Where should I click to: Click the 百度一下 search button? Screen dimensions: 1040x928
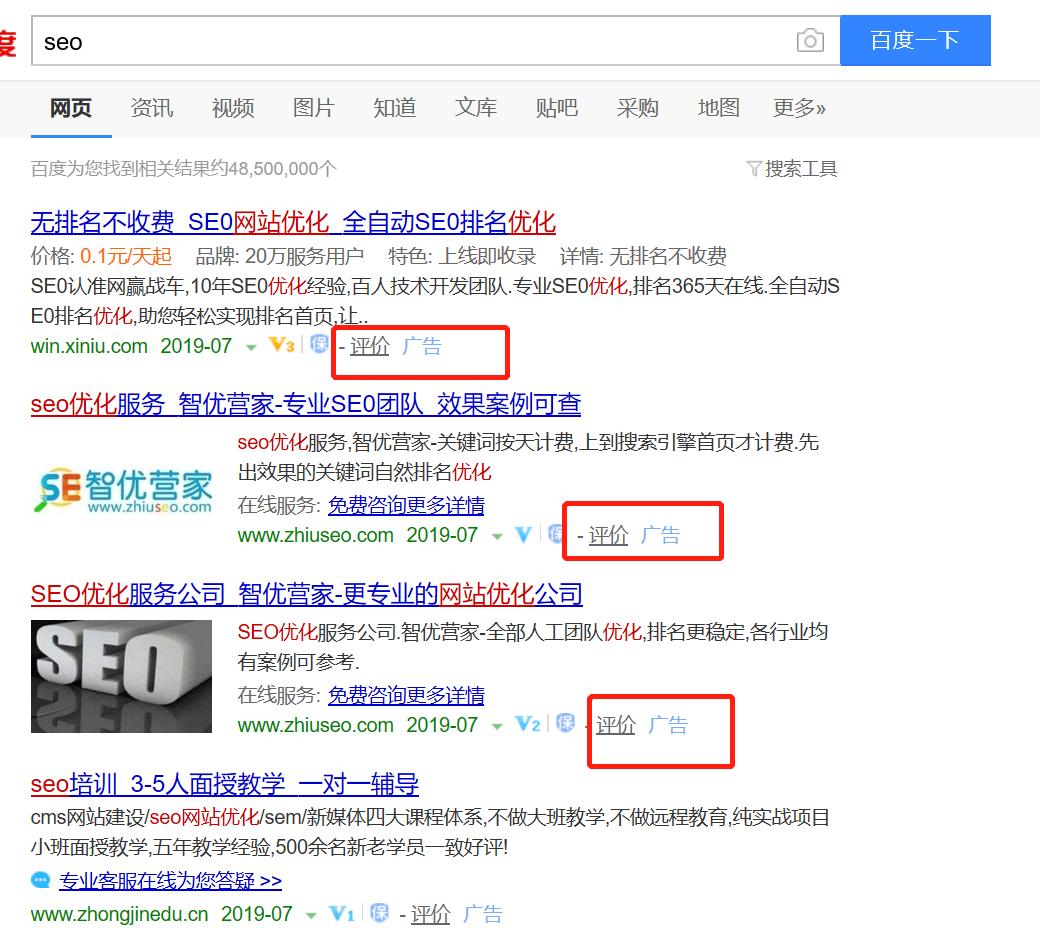[x=914, y=40]
